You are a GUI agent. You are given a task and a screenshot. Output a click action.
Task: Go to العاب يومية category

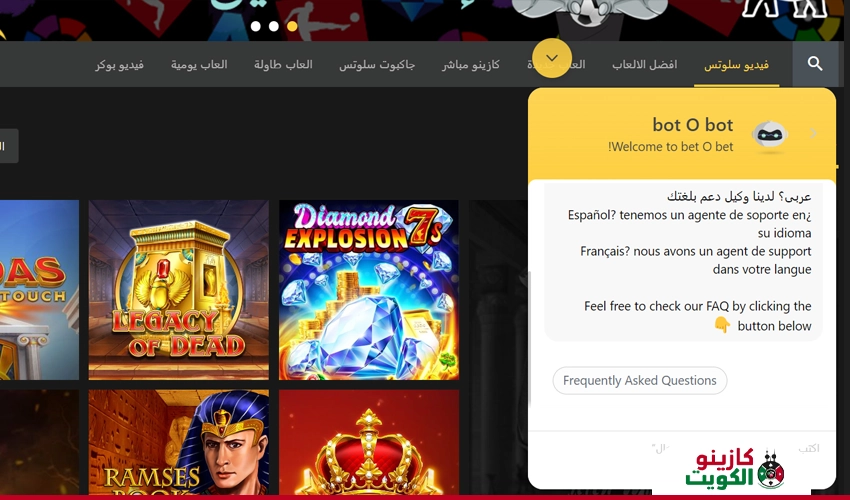click(199, 65)
